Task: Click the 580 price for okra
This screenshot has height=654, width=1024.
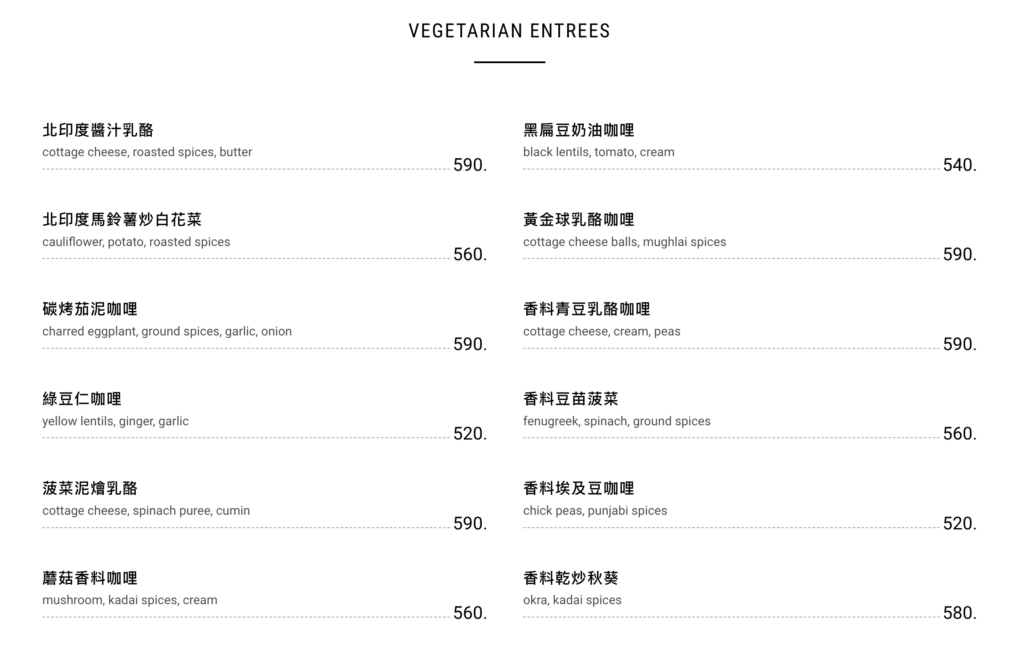Action: (x=959, y=613)
